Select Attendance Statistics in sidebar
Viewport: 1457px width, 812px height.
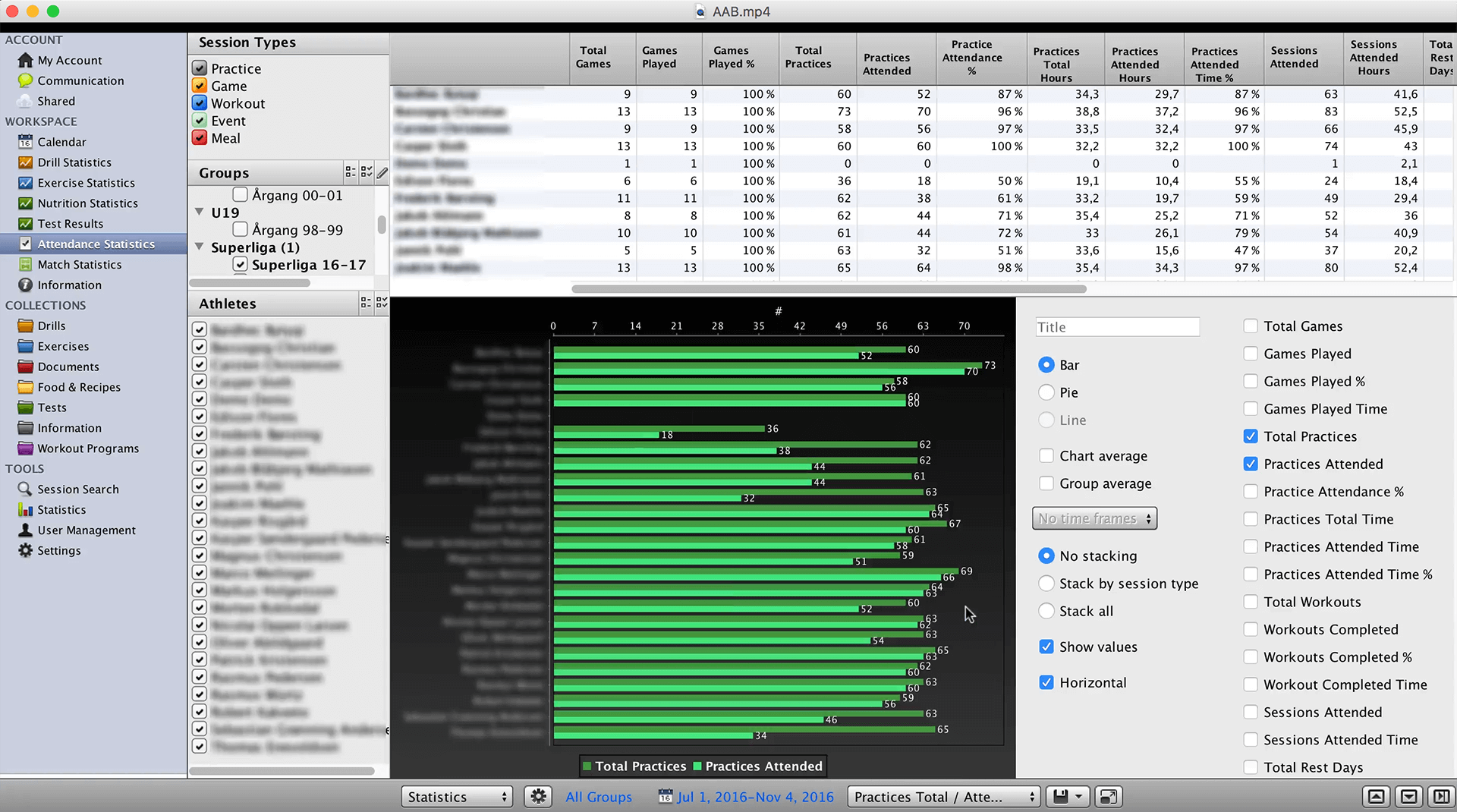pos(93,244)
